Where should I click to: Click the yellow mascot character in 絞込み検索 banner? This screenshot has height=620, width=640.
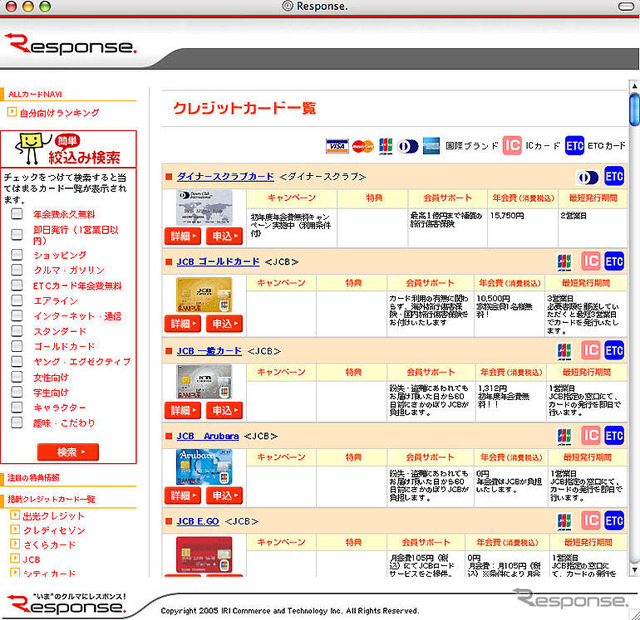click(31, 148)
